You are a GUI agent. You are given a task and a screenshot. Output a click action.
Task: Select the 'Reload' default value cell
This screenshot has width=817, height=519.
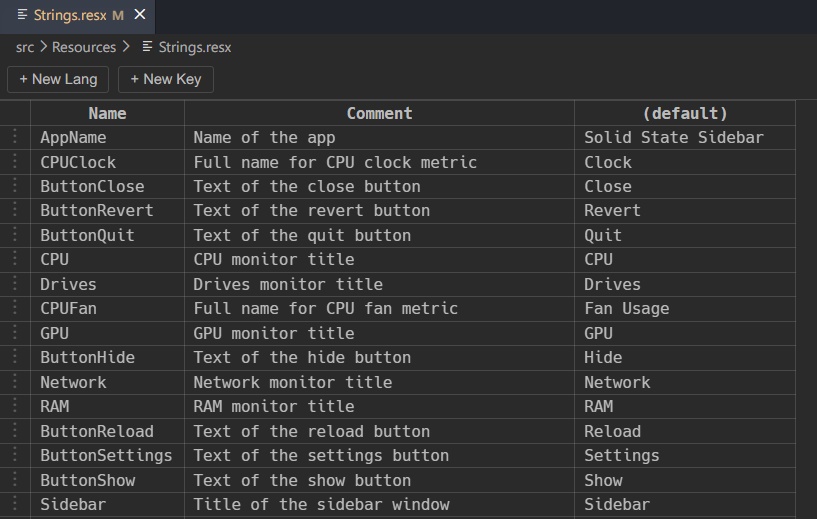pyautogui.click(x=685, y=431)
